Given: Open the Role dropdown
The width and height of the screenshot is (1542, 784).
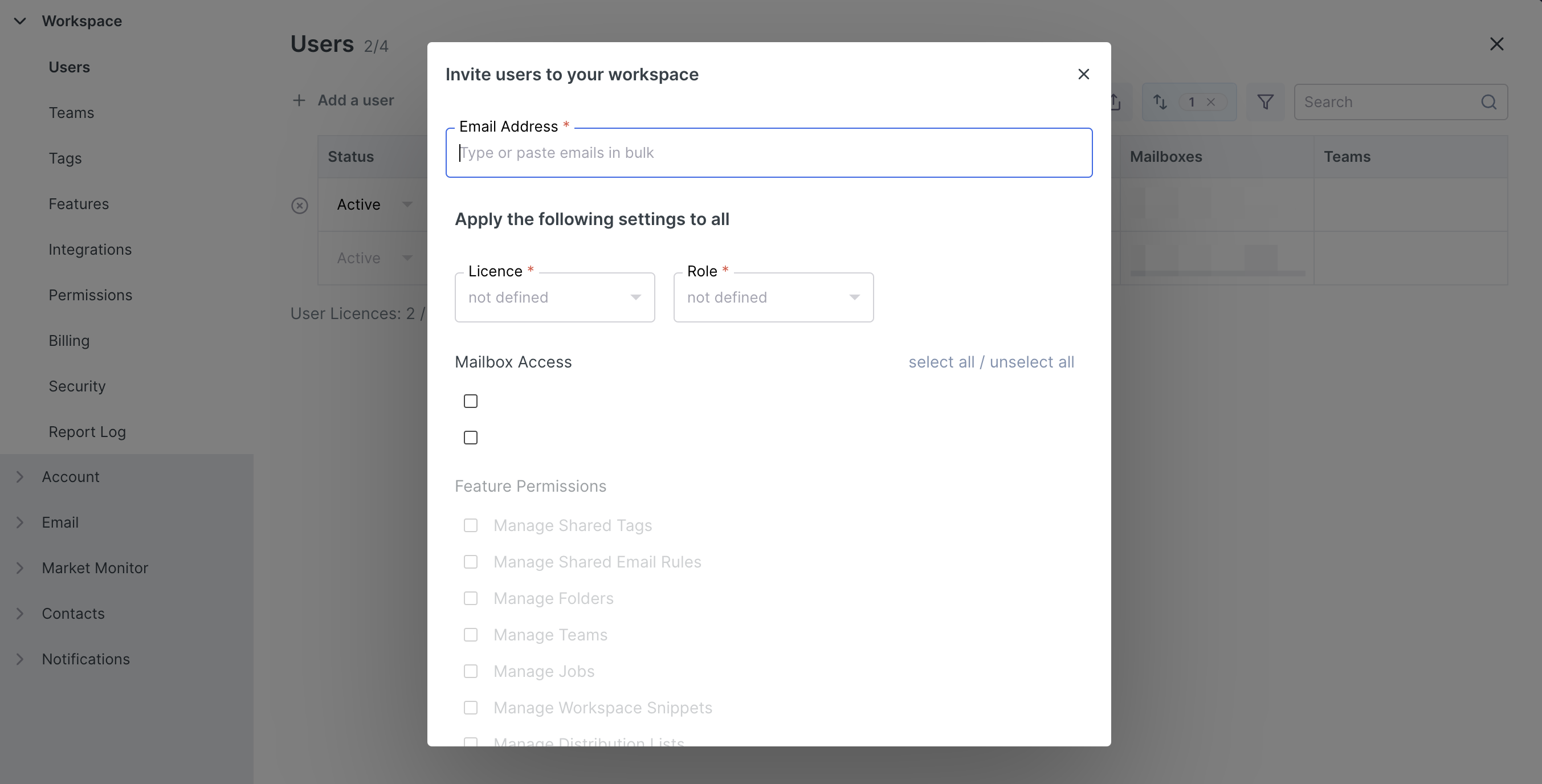Looking at the screenshot, I should (773, 297).
